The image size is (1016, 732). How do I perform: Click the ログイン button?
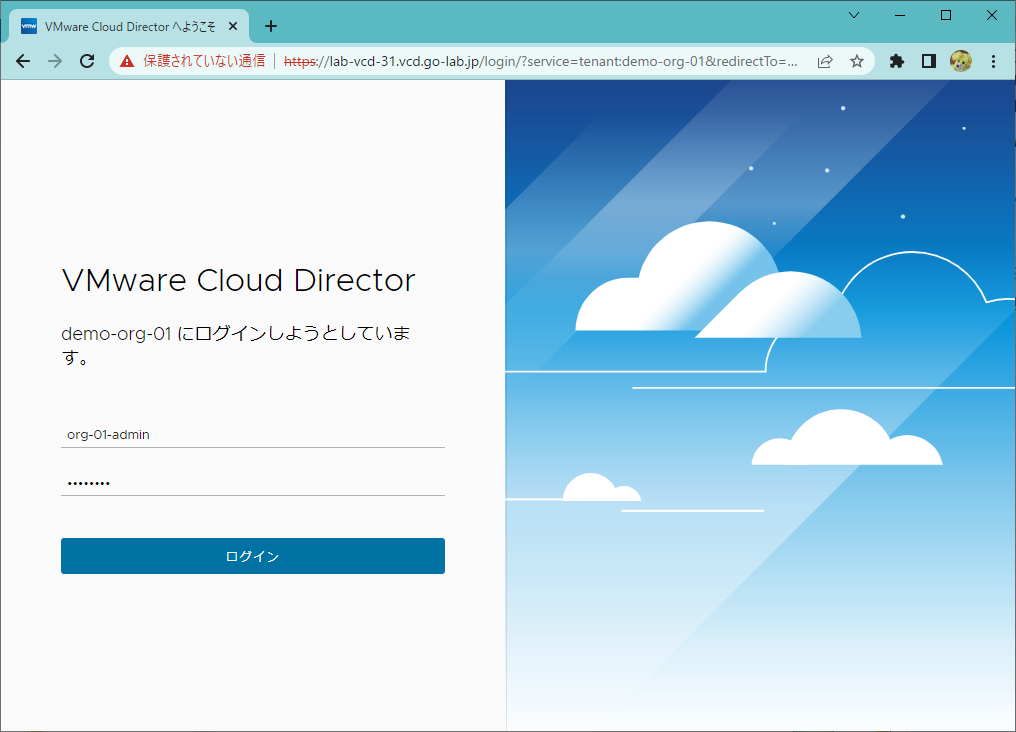(253, 556)
